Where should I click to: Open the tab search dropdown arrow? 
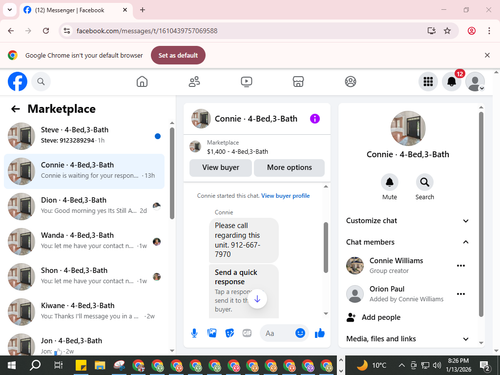click(x=10, y=10)
